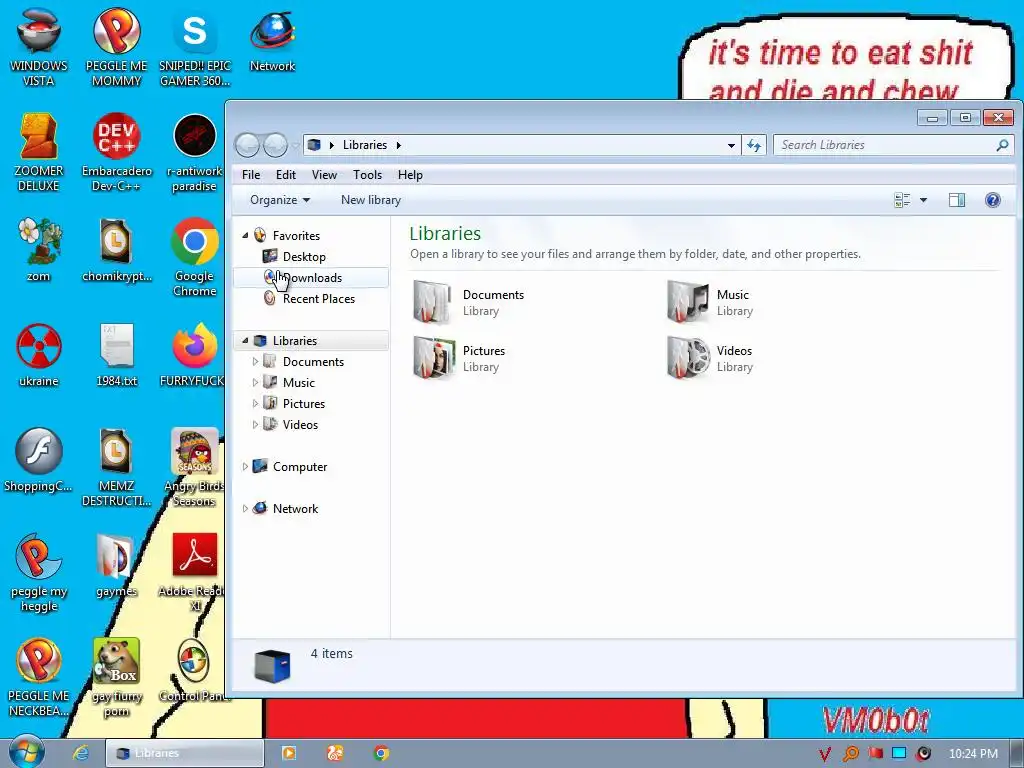Open the Get help icon
1024x768 pixels.
(993, 200)
